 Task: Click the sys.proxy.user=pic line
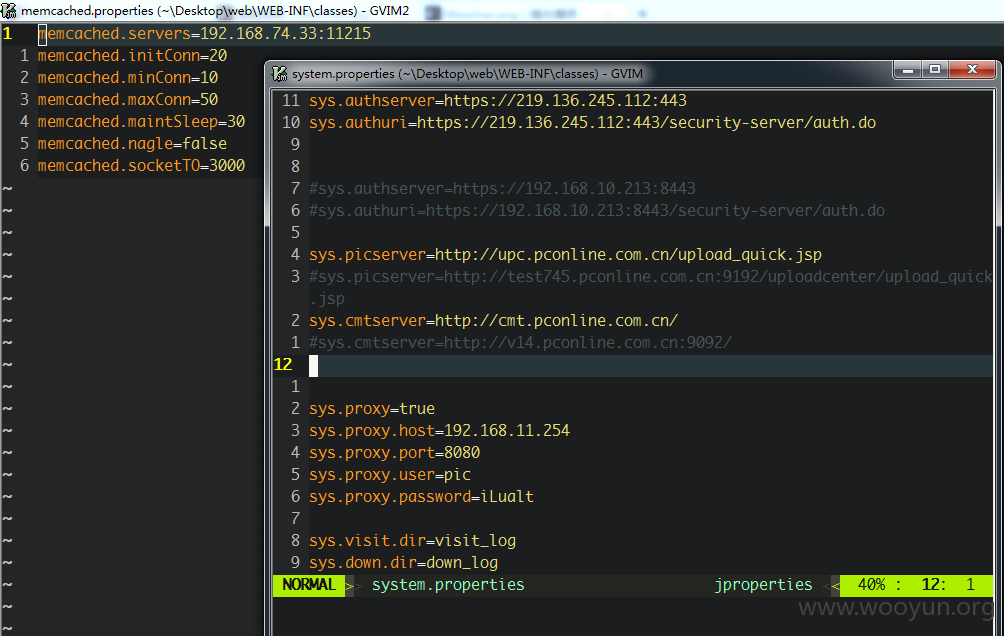tap(390, 475)
